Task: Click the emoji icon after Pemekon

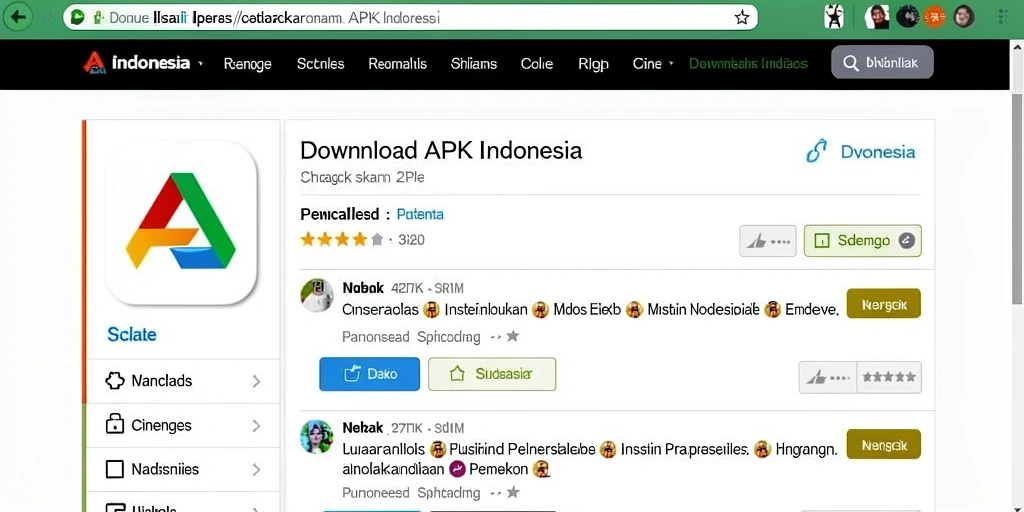Action: coord(541,468)
